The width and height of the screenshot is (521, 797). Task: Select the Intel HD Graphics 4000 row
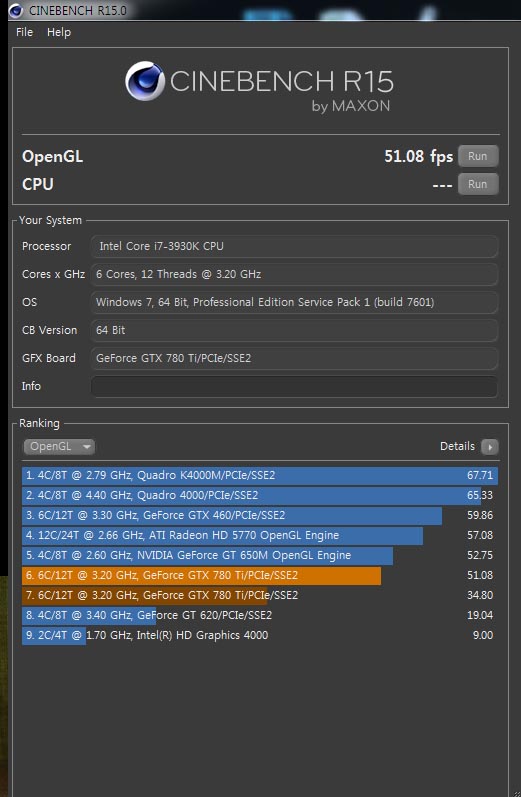tap(260, 635)
